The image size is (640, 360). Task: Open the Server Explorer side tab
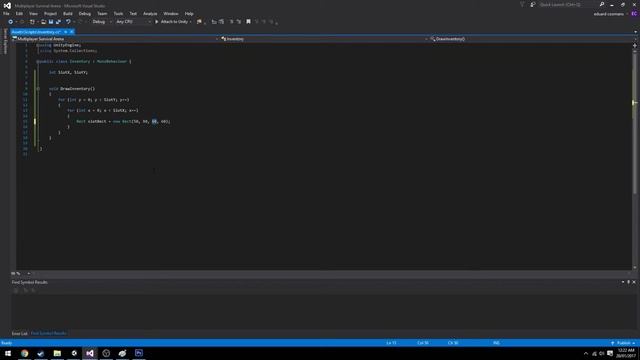(5, 41)
